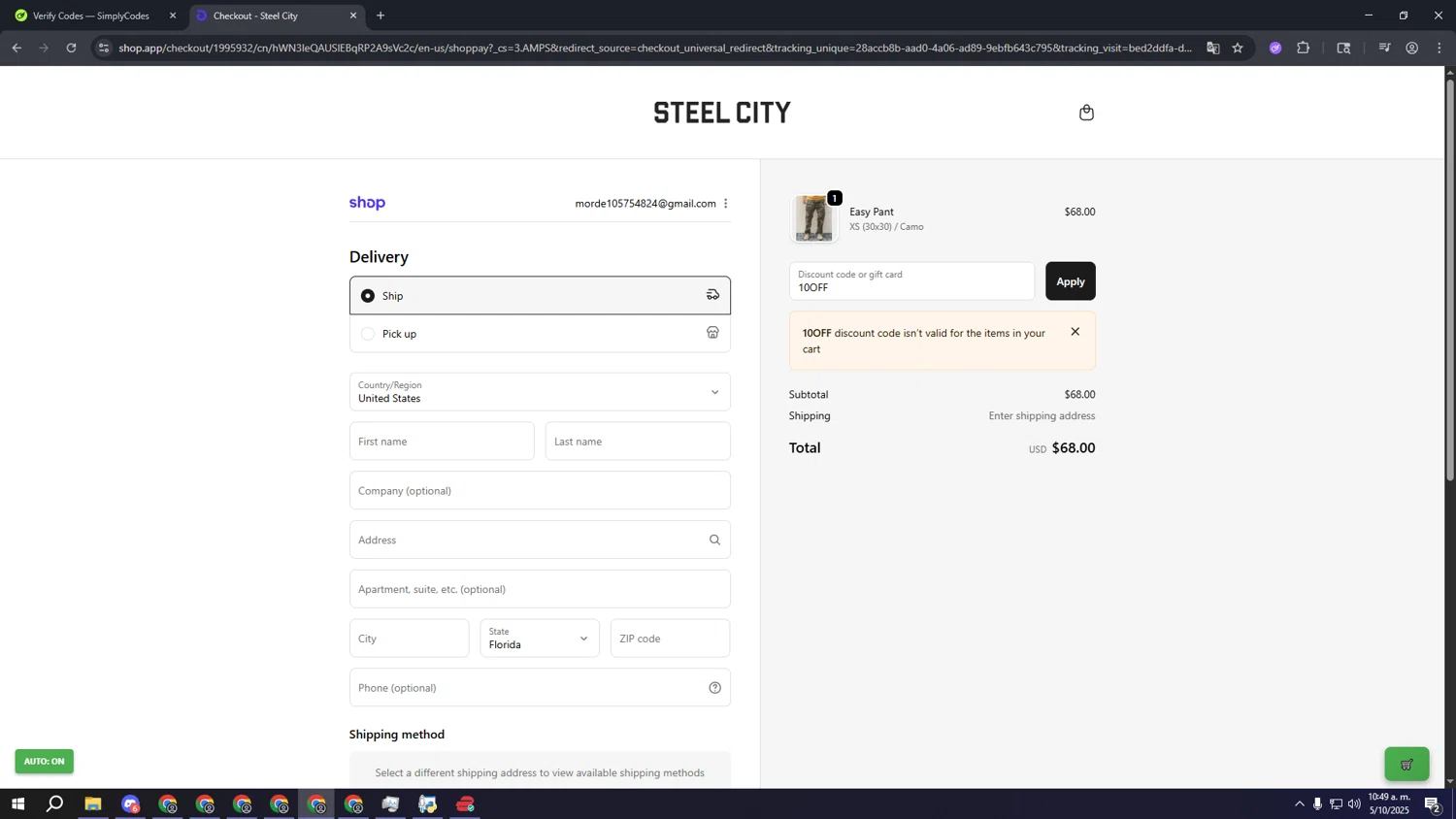Screen dimensions: 1456x819
Task: Open the purple browser extension icon
Action: pos(1275,48)
